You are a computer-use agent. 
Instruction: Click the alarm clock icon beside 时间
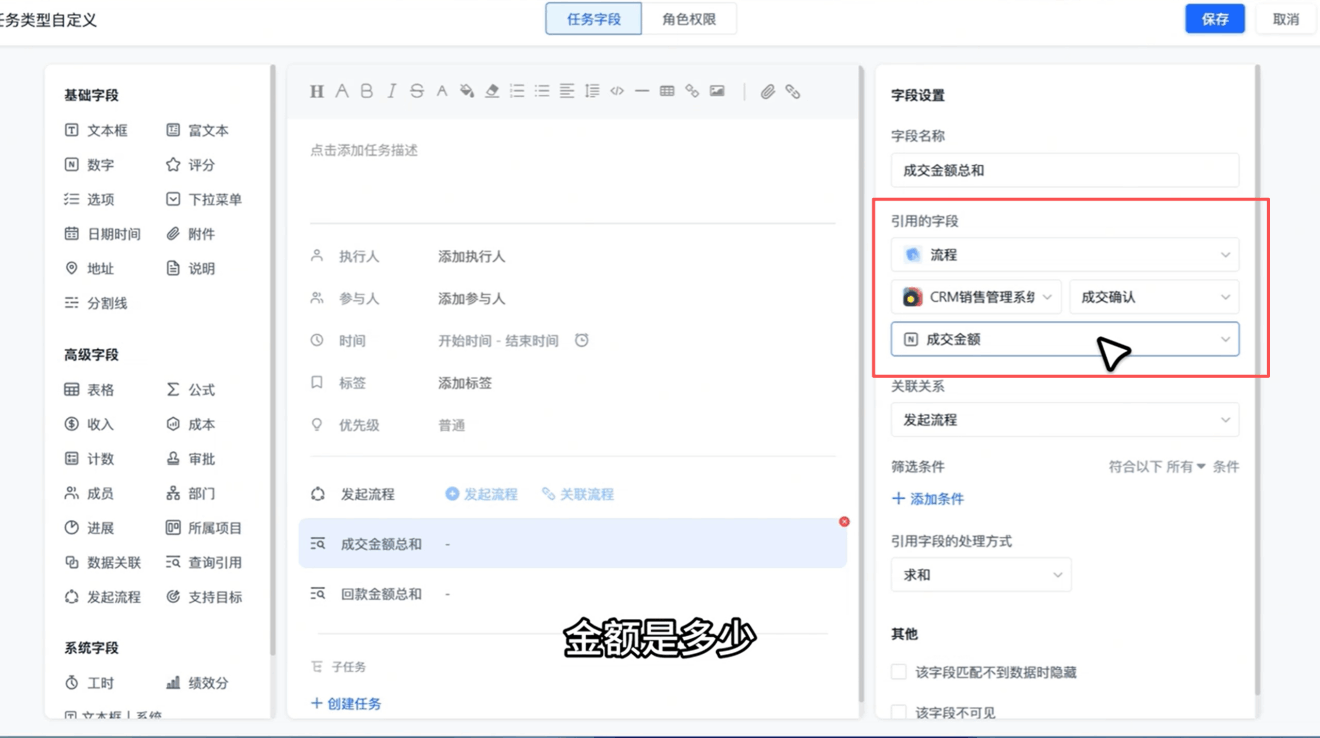click(581, 341)
